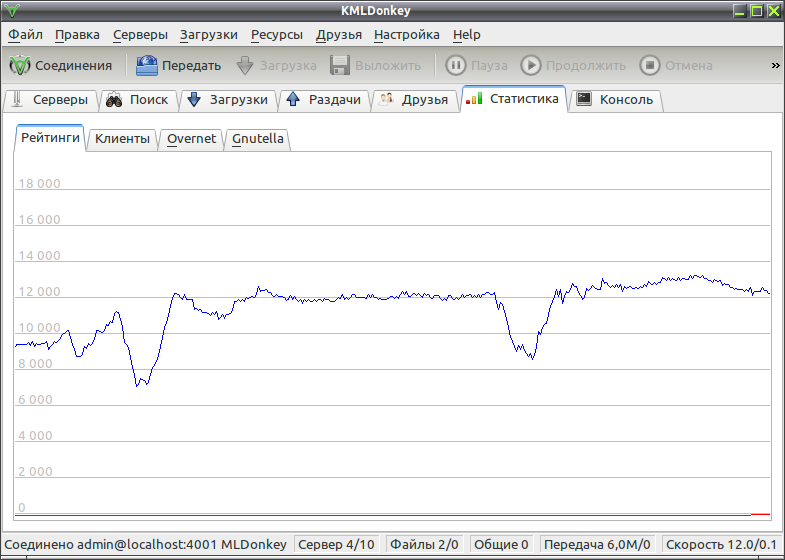The width and height of the screenshot is (785, 560).
Task: Click the Соединения connection icon
Action: pyautogui.click(x=20, y=66)
